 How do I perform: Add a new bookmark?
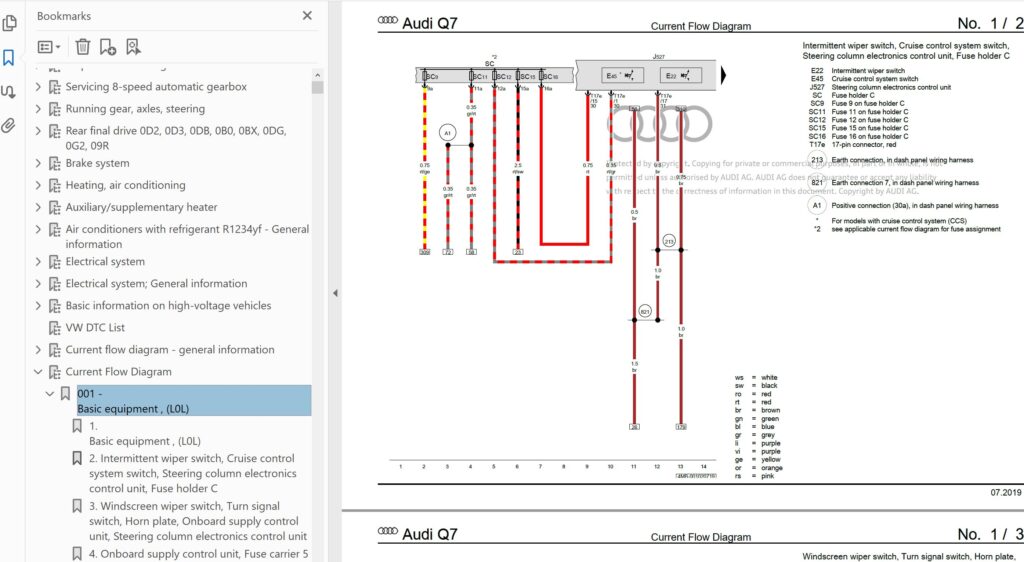coord(108,46)
